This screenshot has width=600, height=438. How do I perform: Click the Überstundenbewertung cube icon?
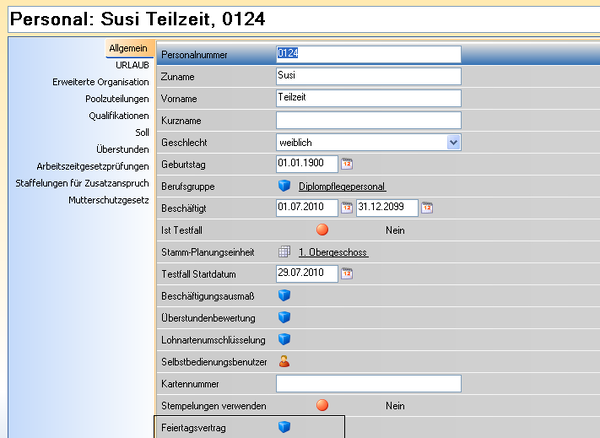coord(284,318)
